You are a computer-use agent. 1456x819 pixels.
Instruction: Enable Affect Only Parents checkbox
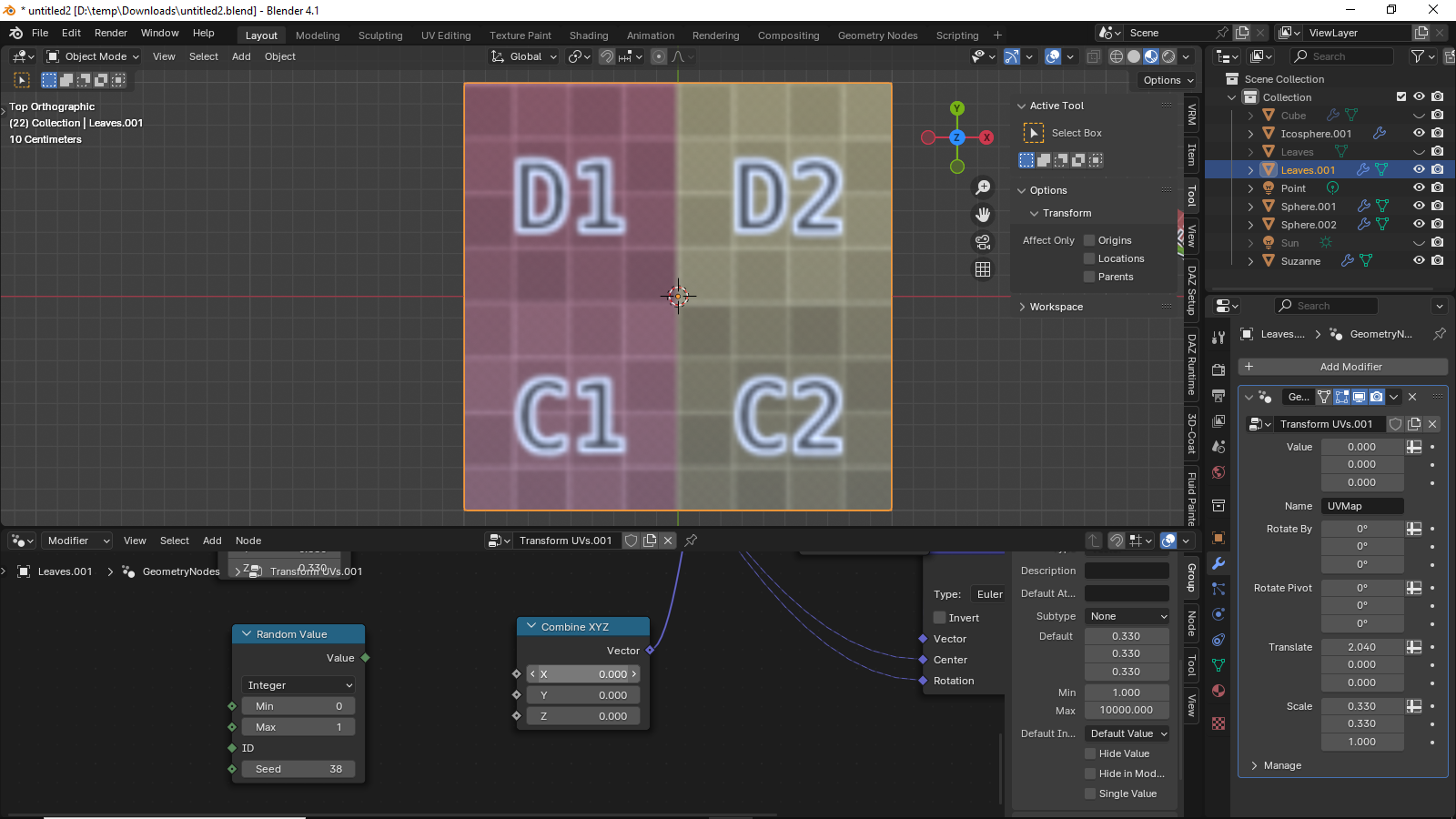[1089, 277]
